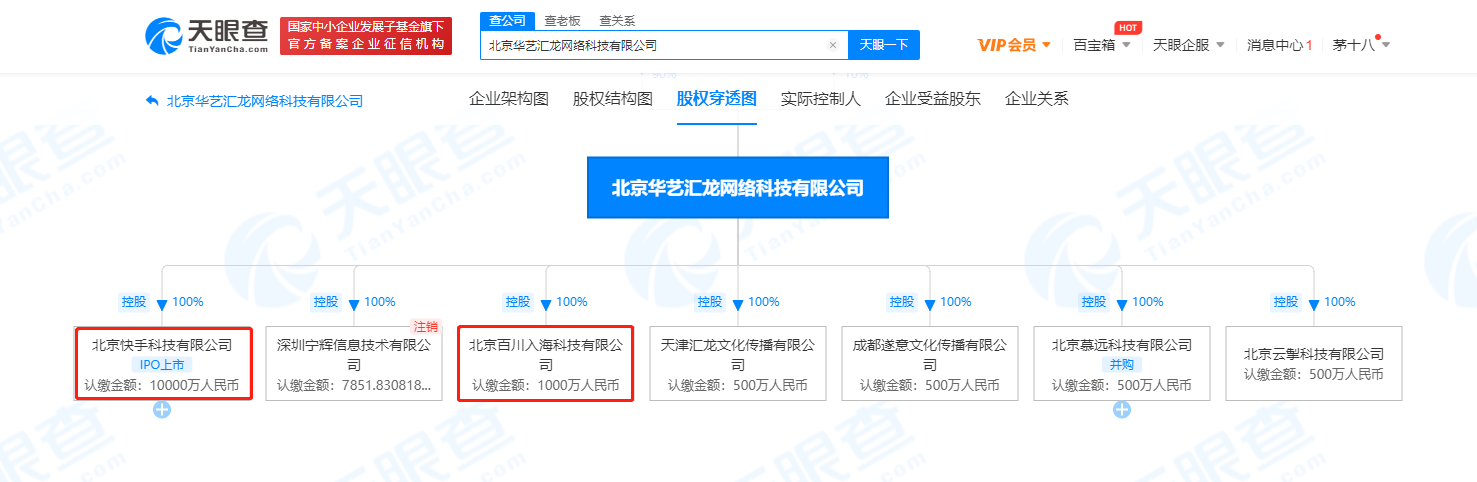Click the 注销 tag on the 深圳宁辉 node
This screenshot has height=482, width=1477.
pyautogui.click(x=426, y=327)
